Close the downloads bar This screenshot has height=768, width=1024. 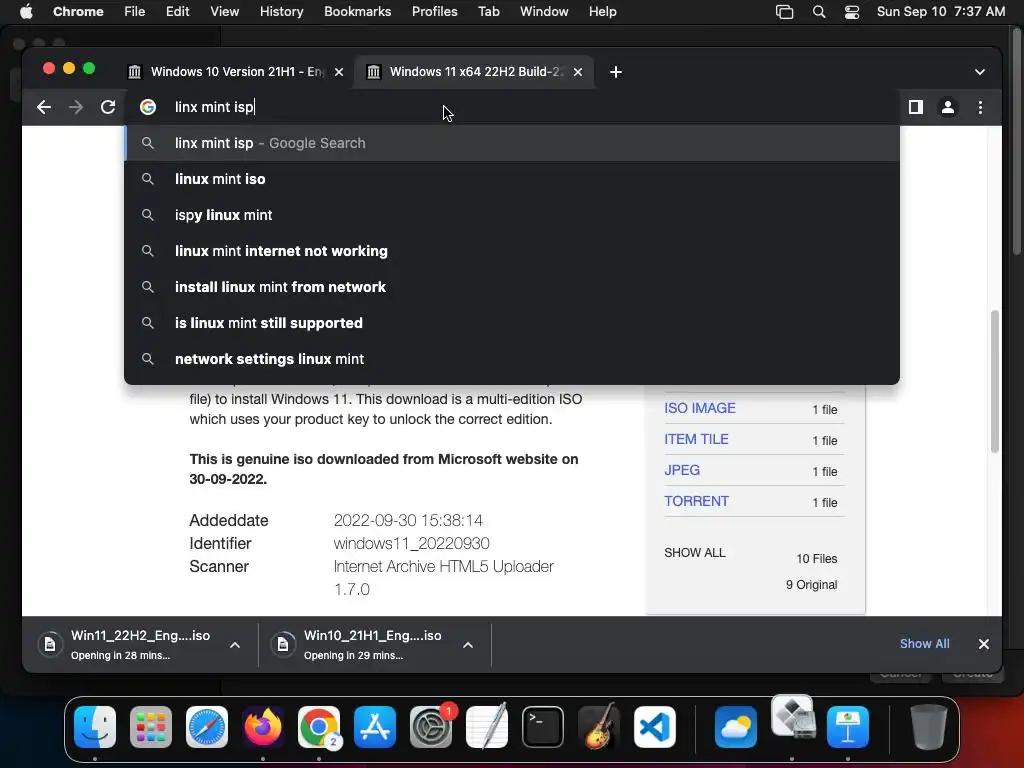pyautogui.click(x=984, y=644)
